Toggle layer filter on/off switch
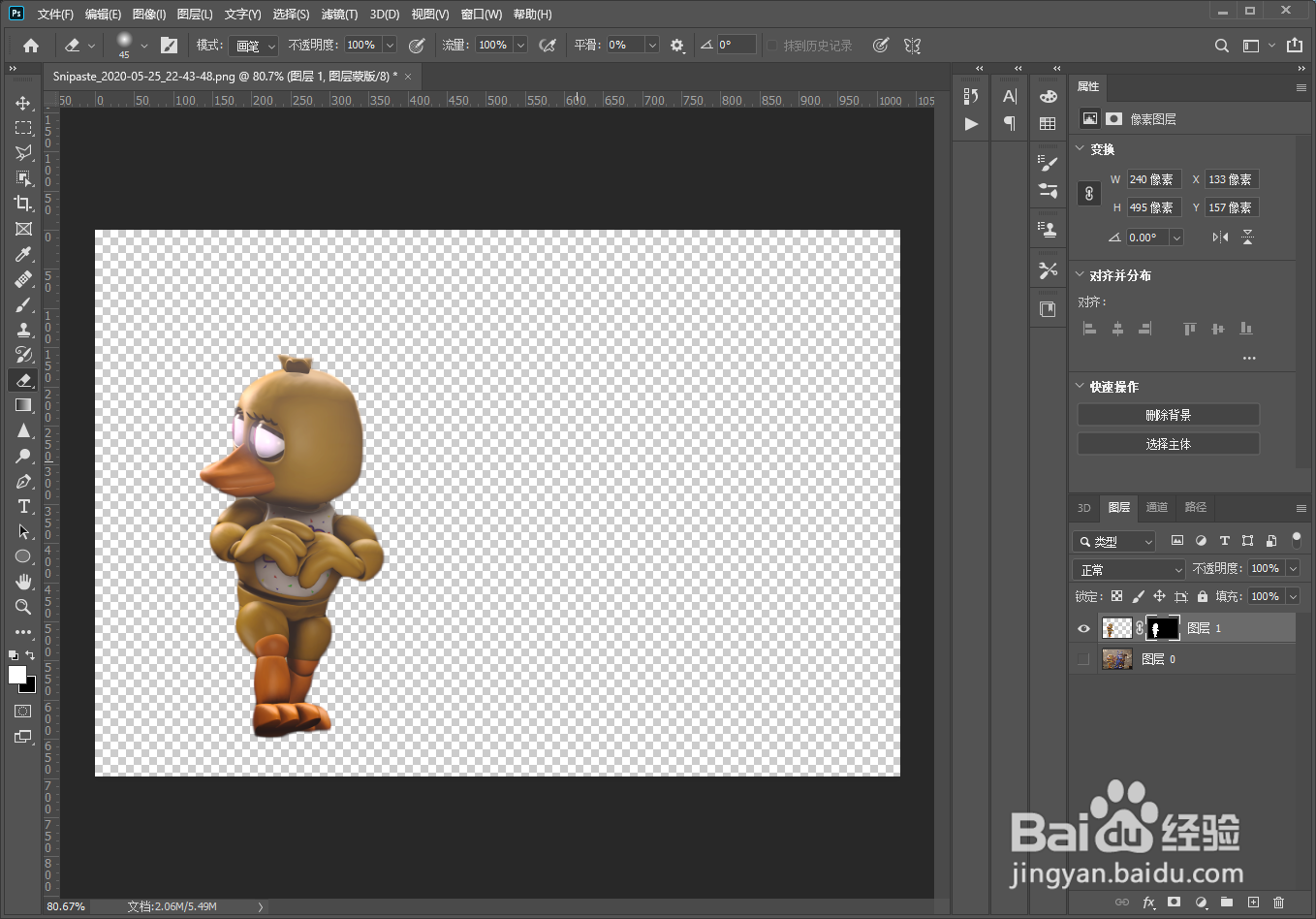 (x=1297, y=540)
